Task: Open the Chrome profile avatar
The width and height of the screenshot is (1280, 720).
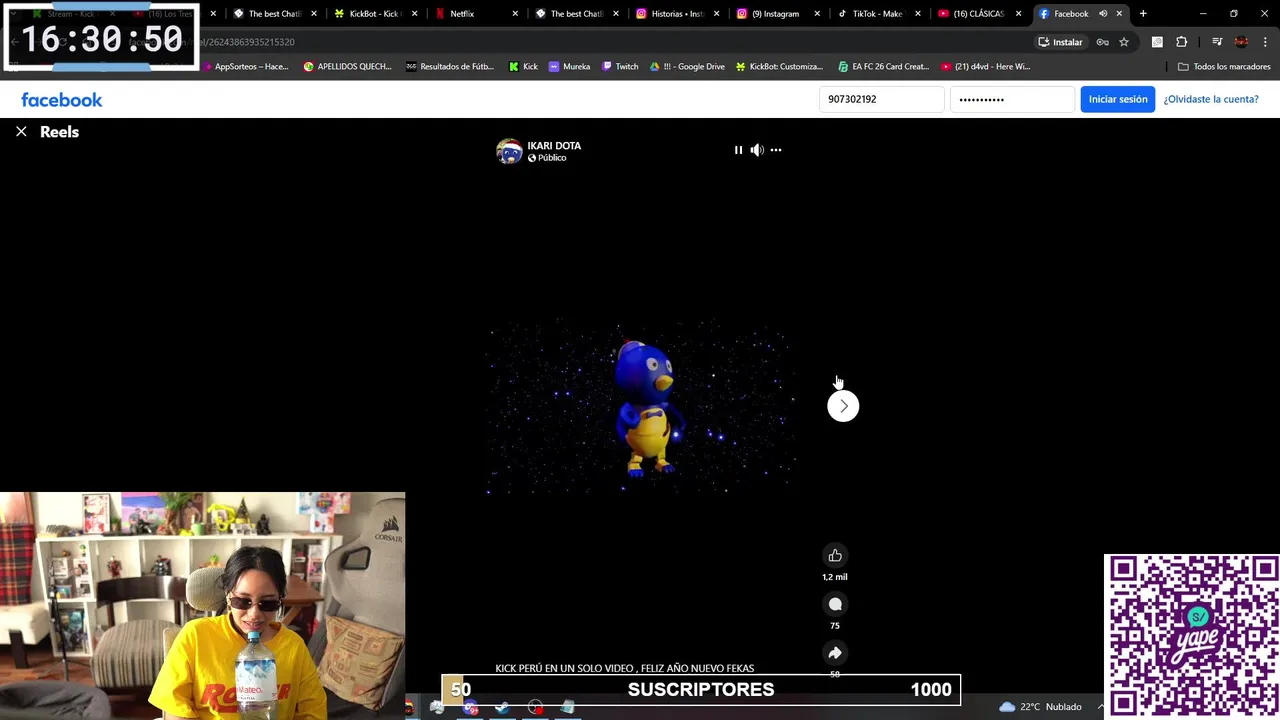Action: pos(1241,42)
